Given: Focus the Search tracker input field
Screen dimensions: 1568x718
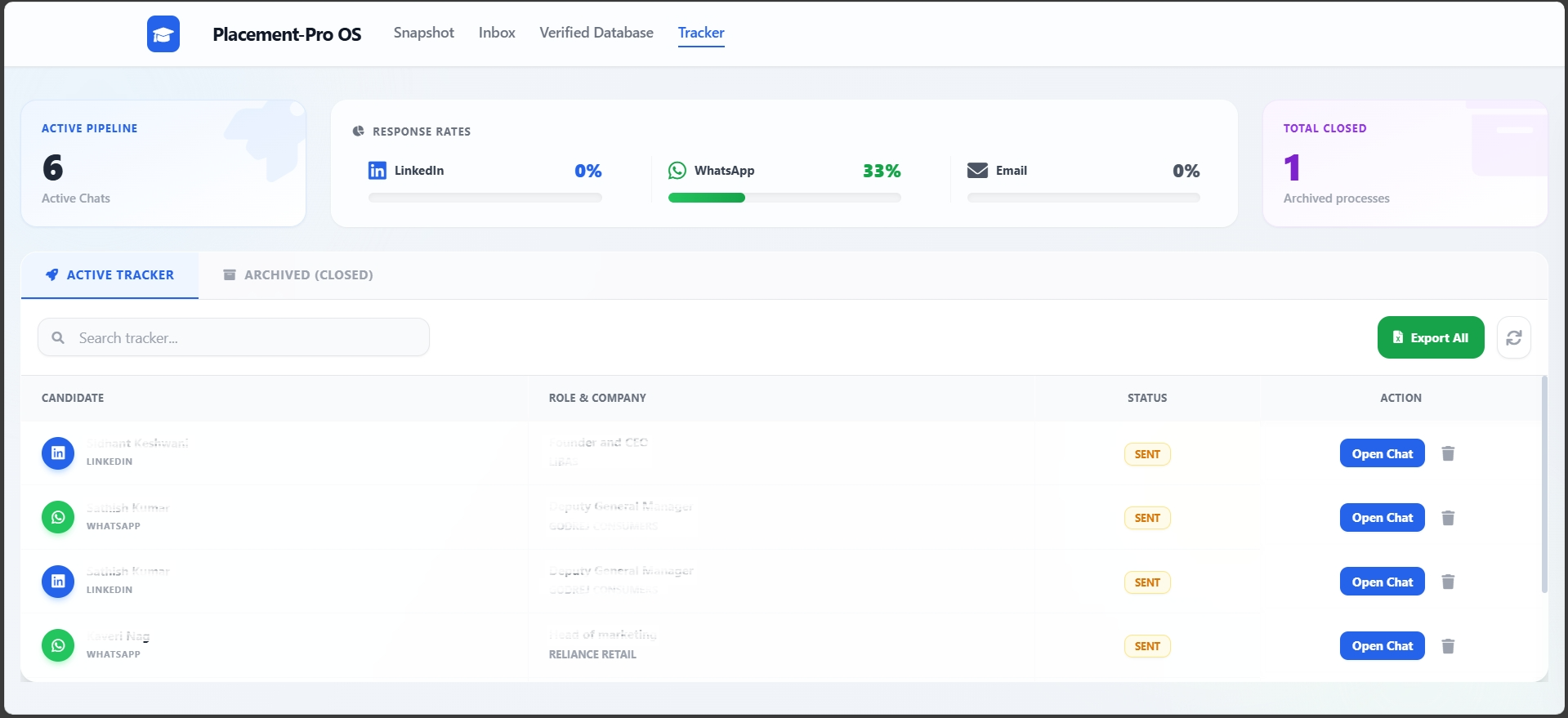Looking at the screenshot, I should click(245, 338).
